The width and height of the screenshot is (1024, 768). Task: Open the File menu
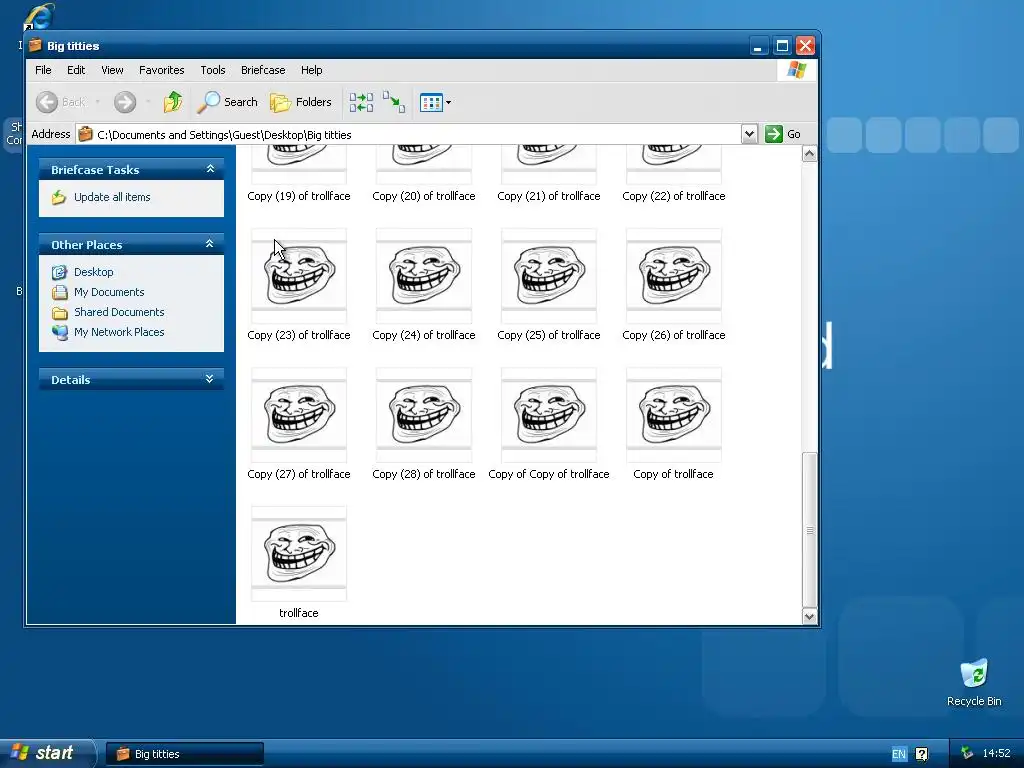point(43,70)
